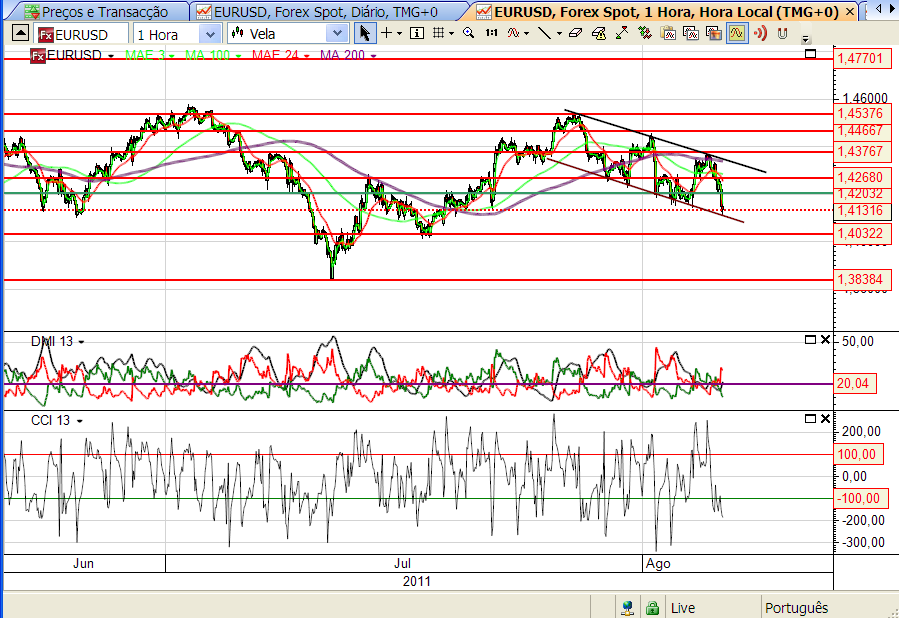Image resolution: width=899 pixels, height=618 pixels.
Task: Open the add indicator icon
Action: pos(513,34)
